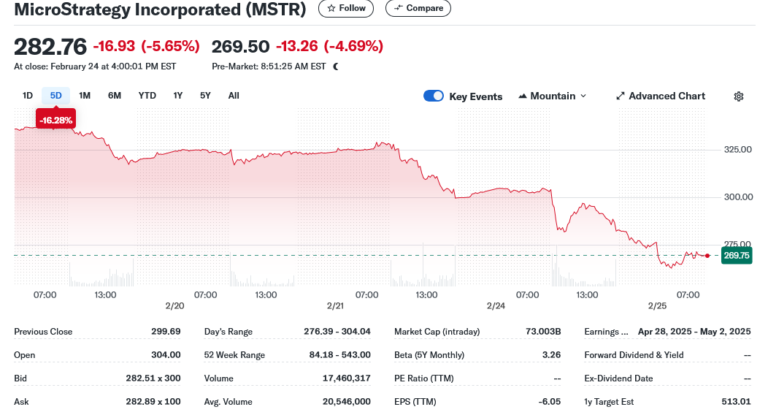768x415 pixels.
Task: Click the Ex-Dividend Date label
Action: pyautogui.click(x=619, y=378)
